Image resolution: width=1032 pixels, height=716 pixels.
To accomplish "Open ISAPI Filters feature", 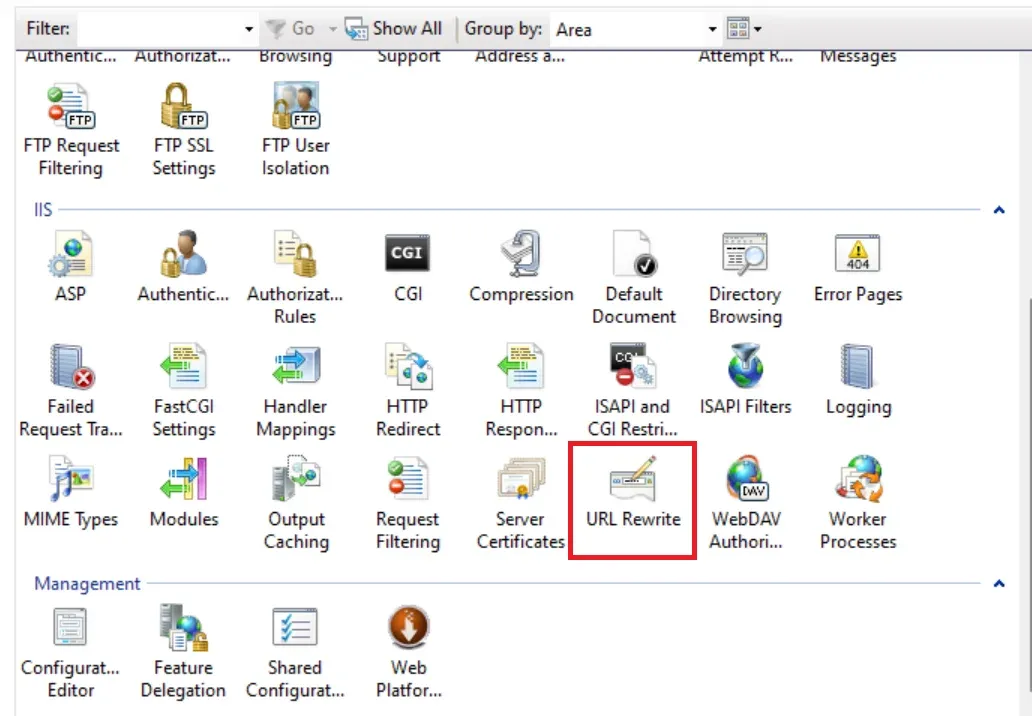I will (x=746, y=380).
